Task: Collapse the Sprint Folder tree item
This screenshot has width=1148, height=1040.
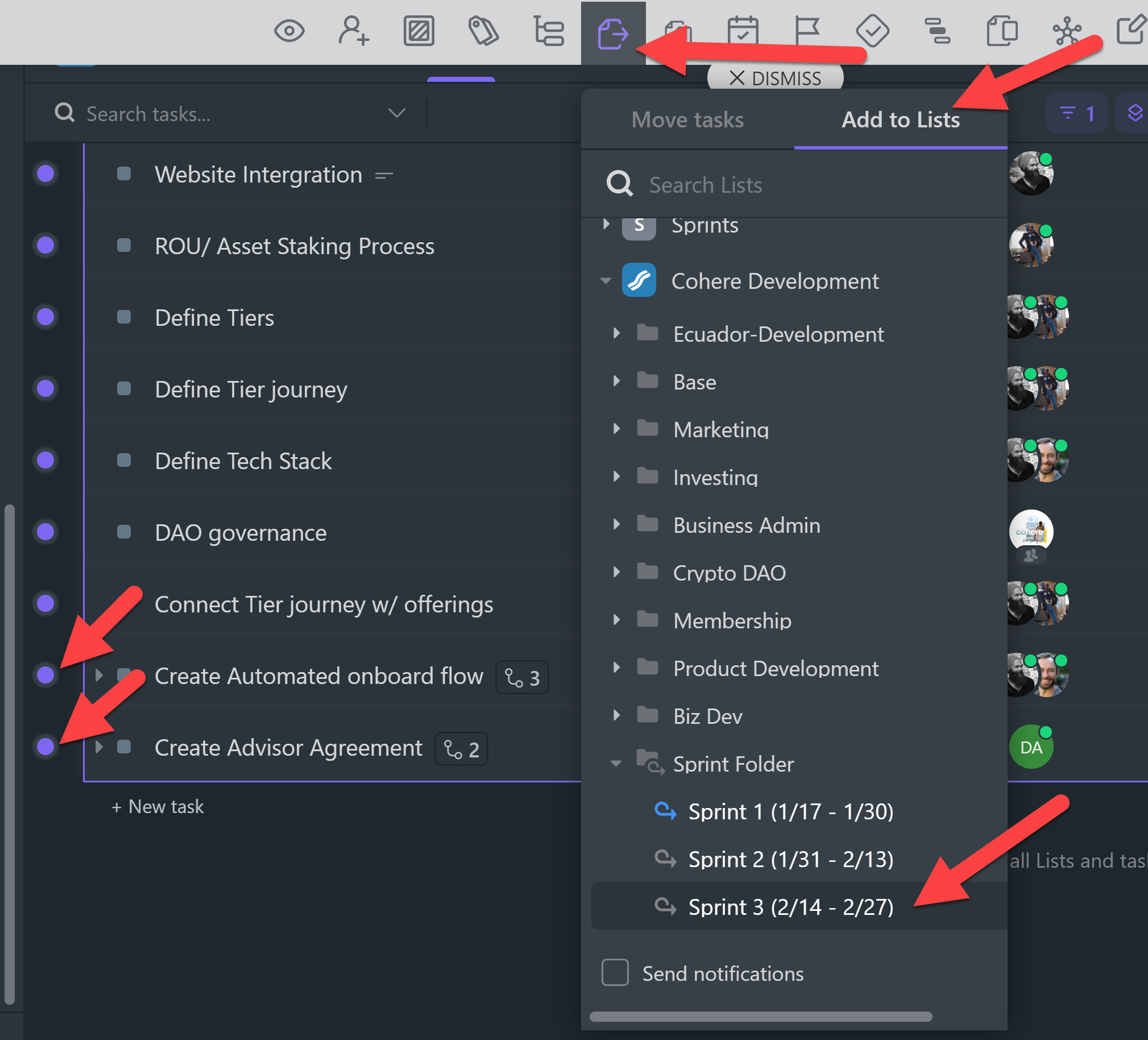Action: [x=616, y=764]
